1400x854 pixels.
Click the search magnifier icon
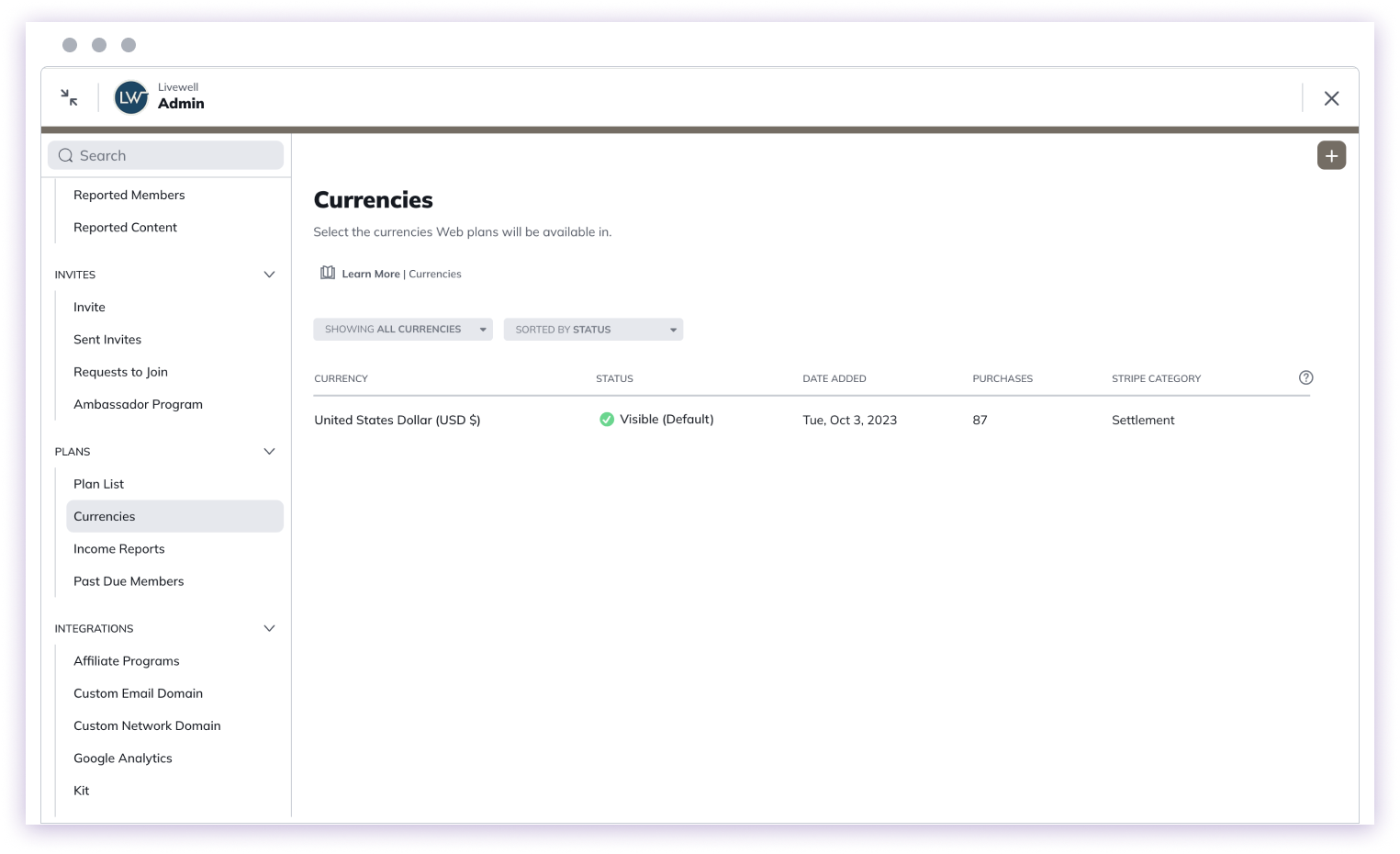point(65,155)
